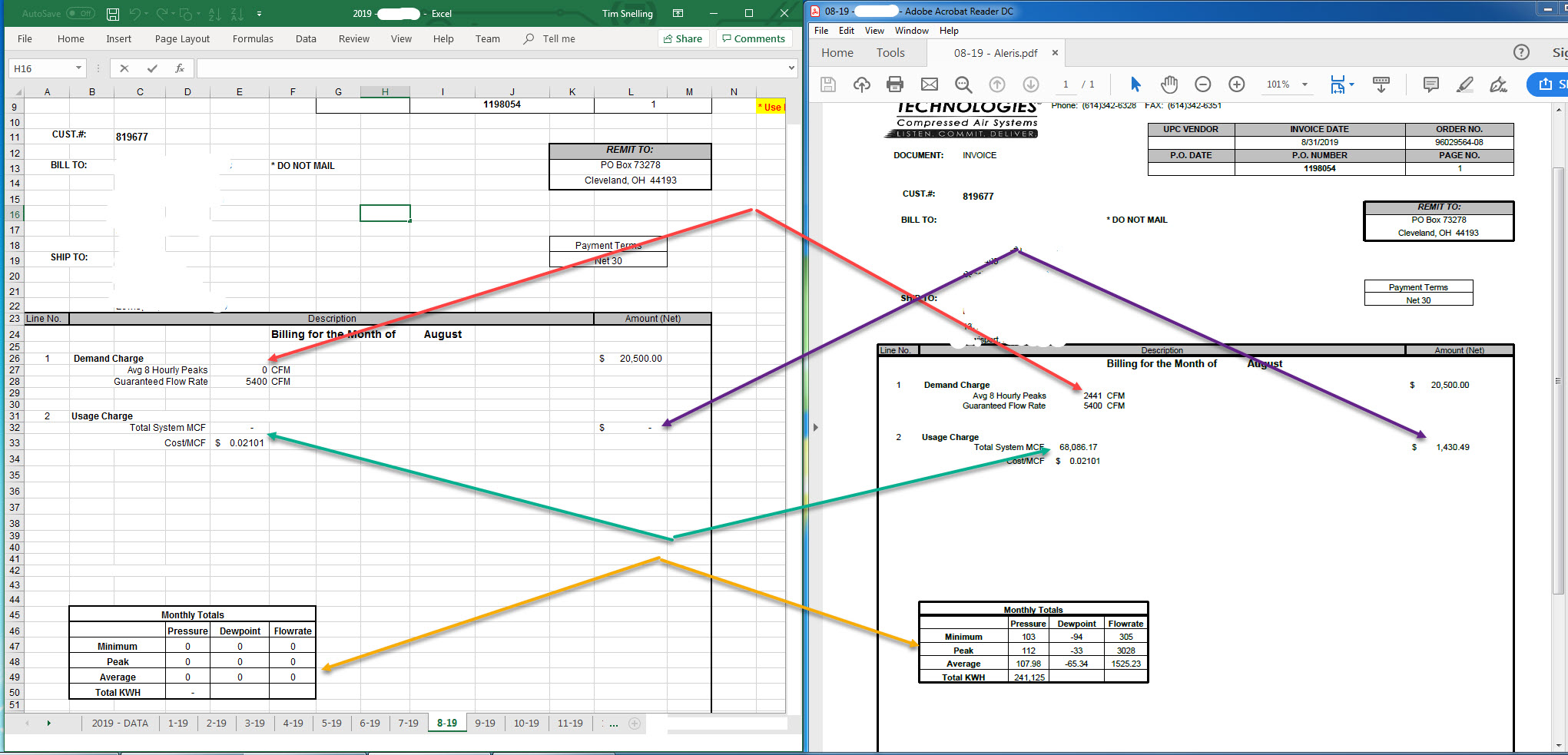The height and width of the screenshot is (755, 1568).
Task: Choose the Hand pan tool in Acrobat
Action: 1169,84
